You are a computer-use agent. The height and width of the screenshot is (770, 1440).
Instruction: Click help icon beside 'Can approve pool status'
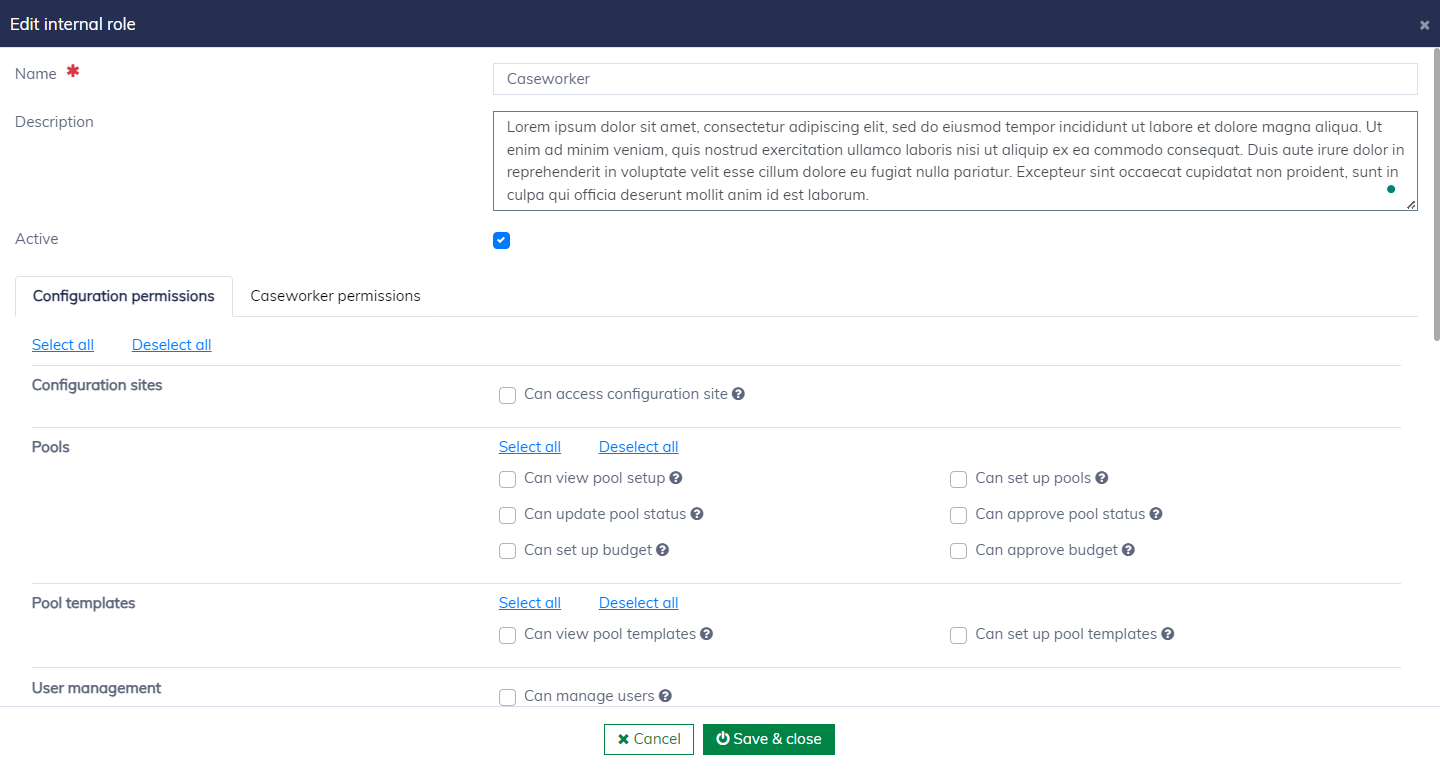(x=1156, y=514)
